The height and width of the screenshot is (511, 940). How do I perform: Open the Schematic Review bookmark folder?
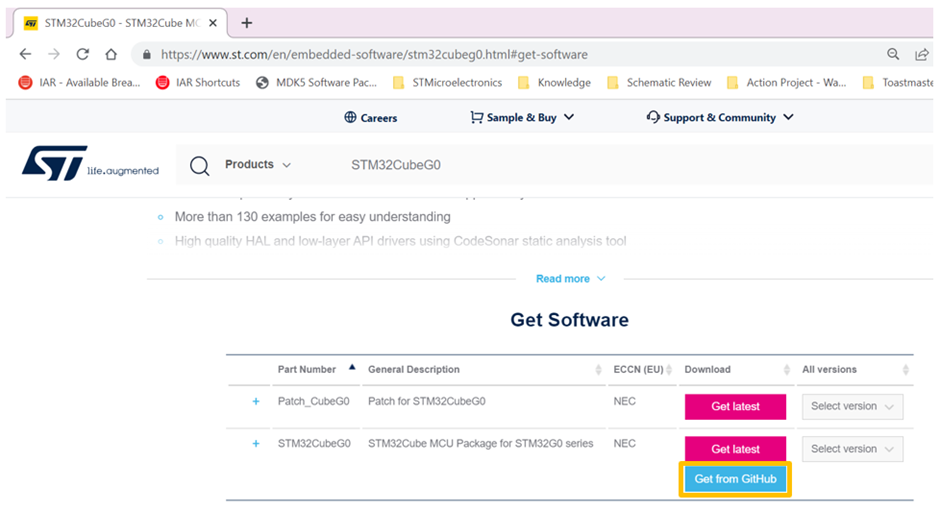[659, 82]
